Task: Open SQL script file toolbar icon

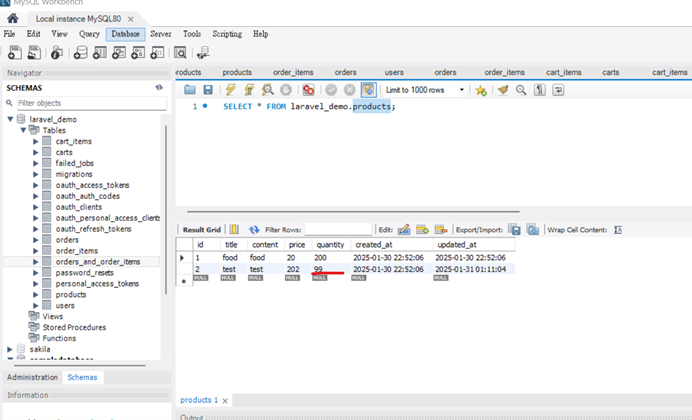Action: tap(34, 52)
